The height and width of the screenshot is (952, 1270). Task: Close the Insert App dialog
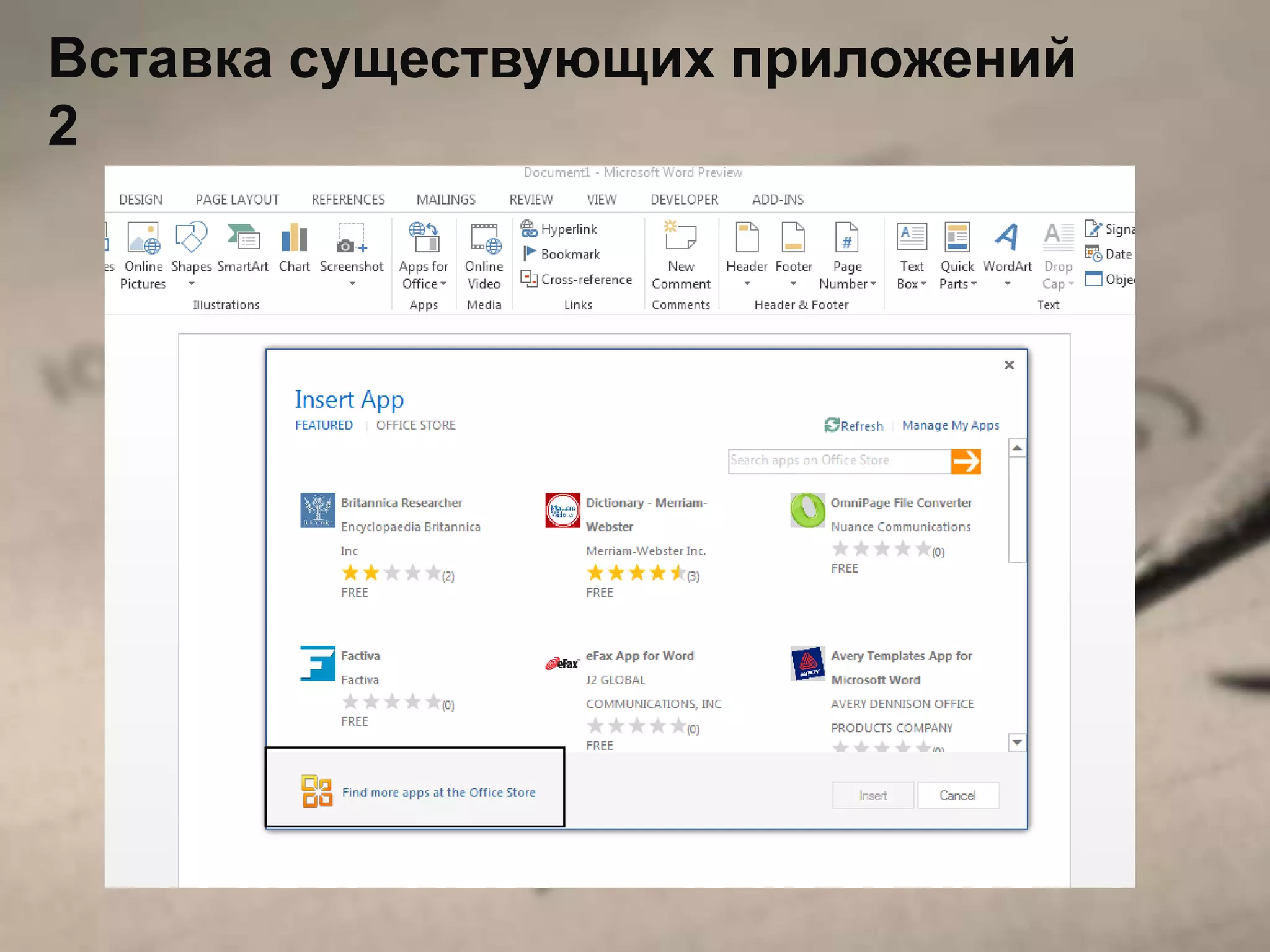point(1009,365)
